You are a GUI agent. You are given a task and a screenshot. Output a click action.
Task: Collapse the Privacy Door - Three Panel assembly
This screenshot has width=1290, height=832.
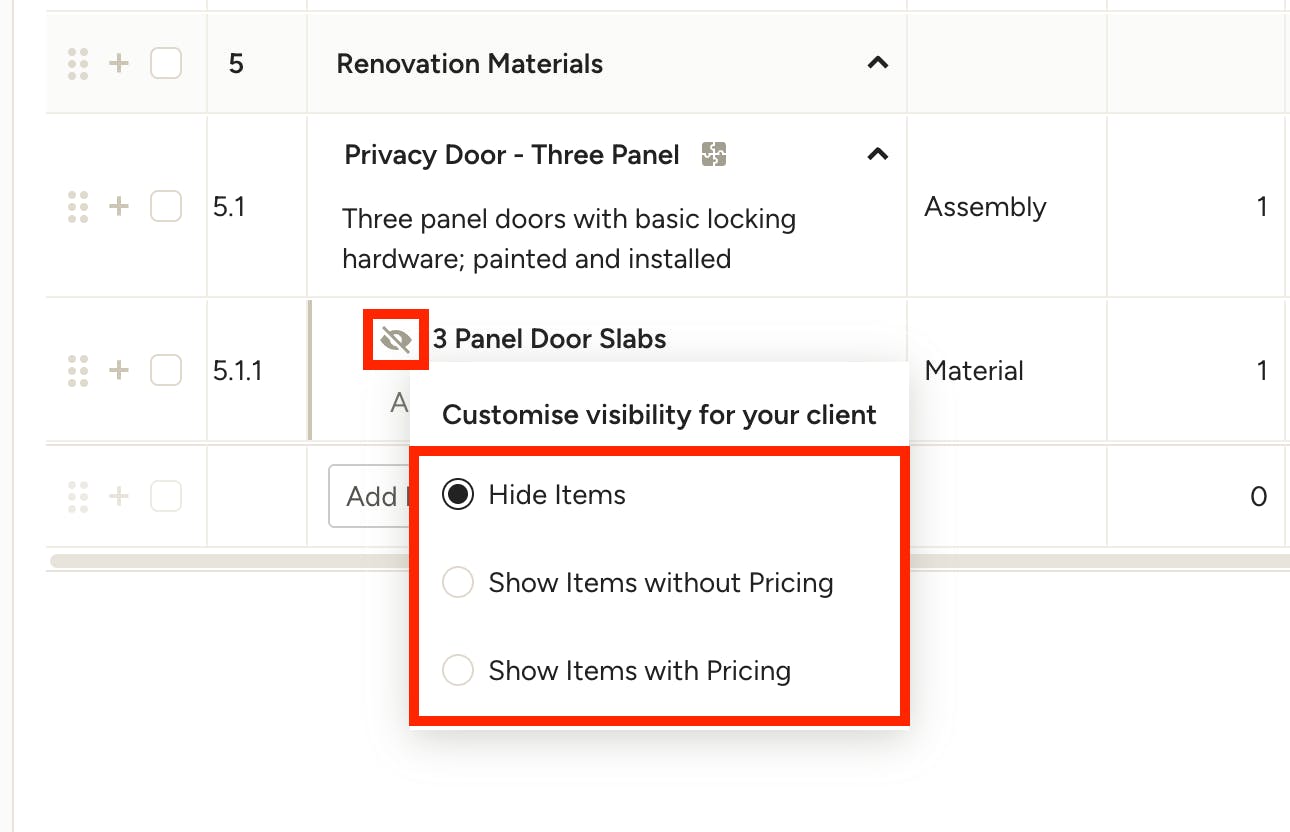pos(877,154)
